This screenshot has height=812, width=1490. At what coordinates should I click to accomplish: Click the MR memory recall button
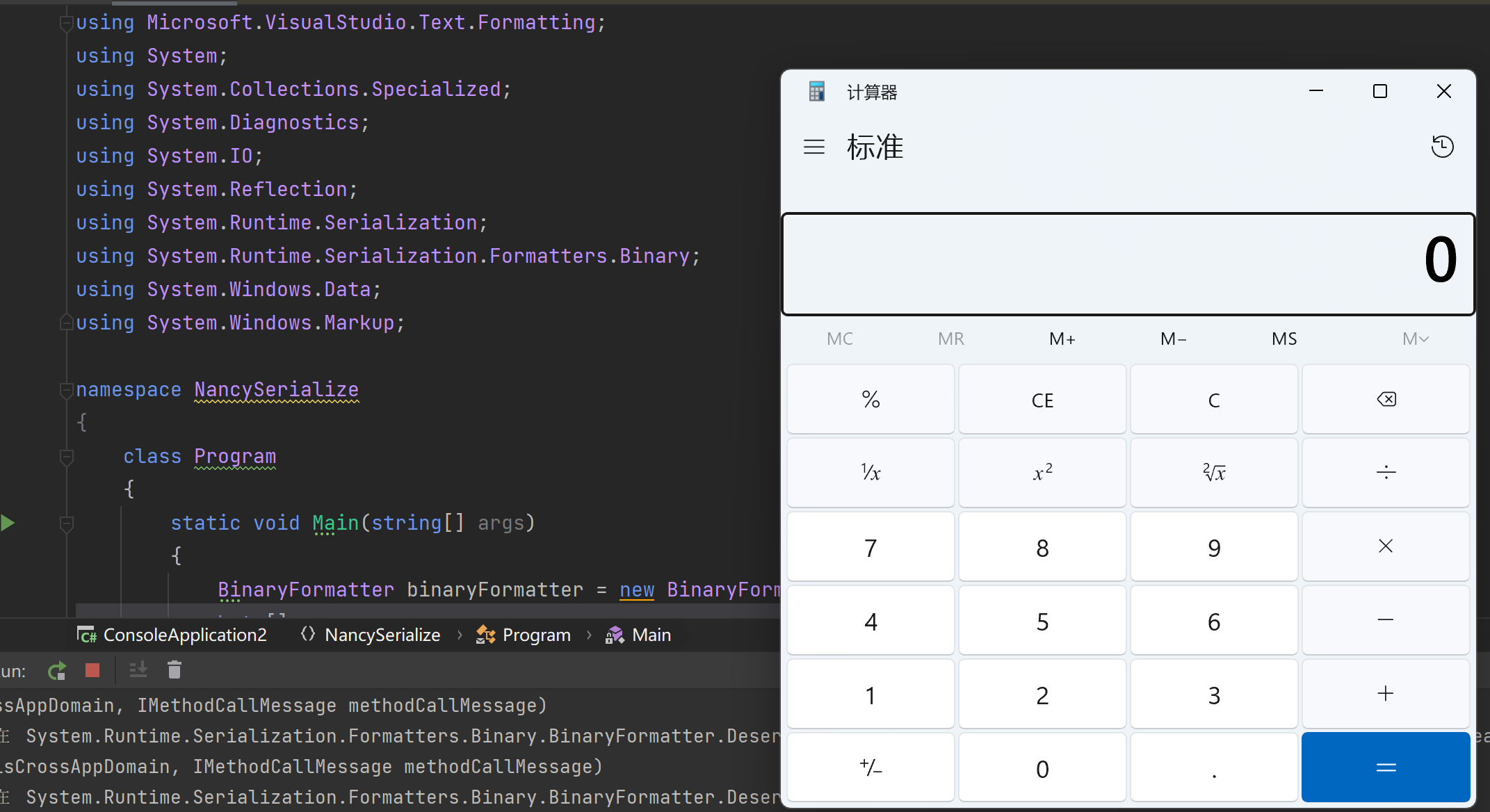click(x=951, y=339)
